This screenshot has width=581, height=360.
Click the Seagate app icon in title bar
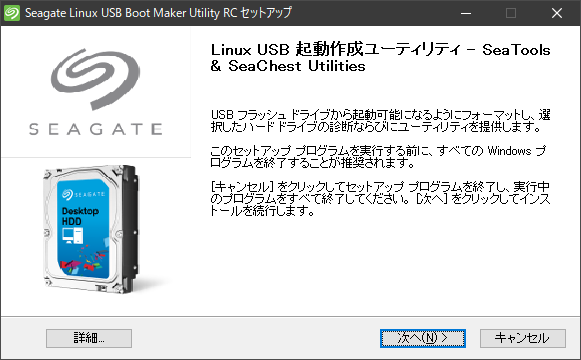click(x=12, y=13)
